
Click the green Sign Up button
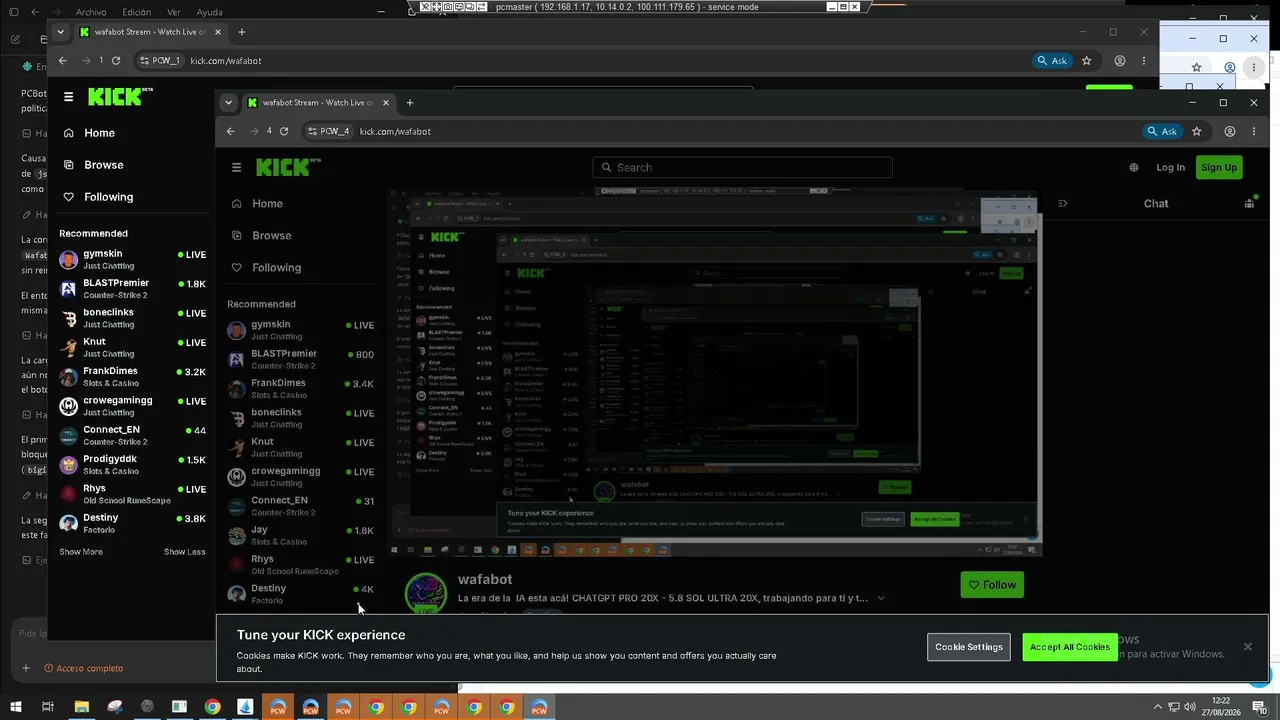pyautogui.click(x=1218, y=167)
